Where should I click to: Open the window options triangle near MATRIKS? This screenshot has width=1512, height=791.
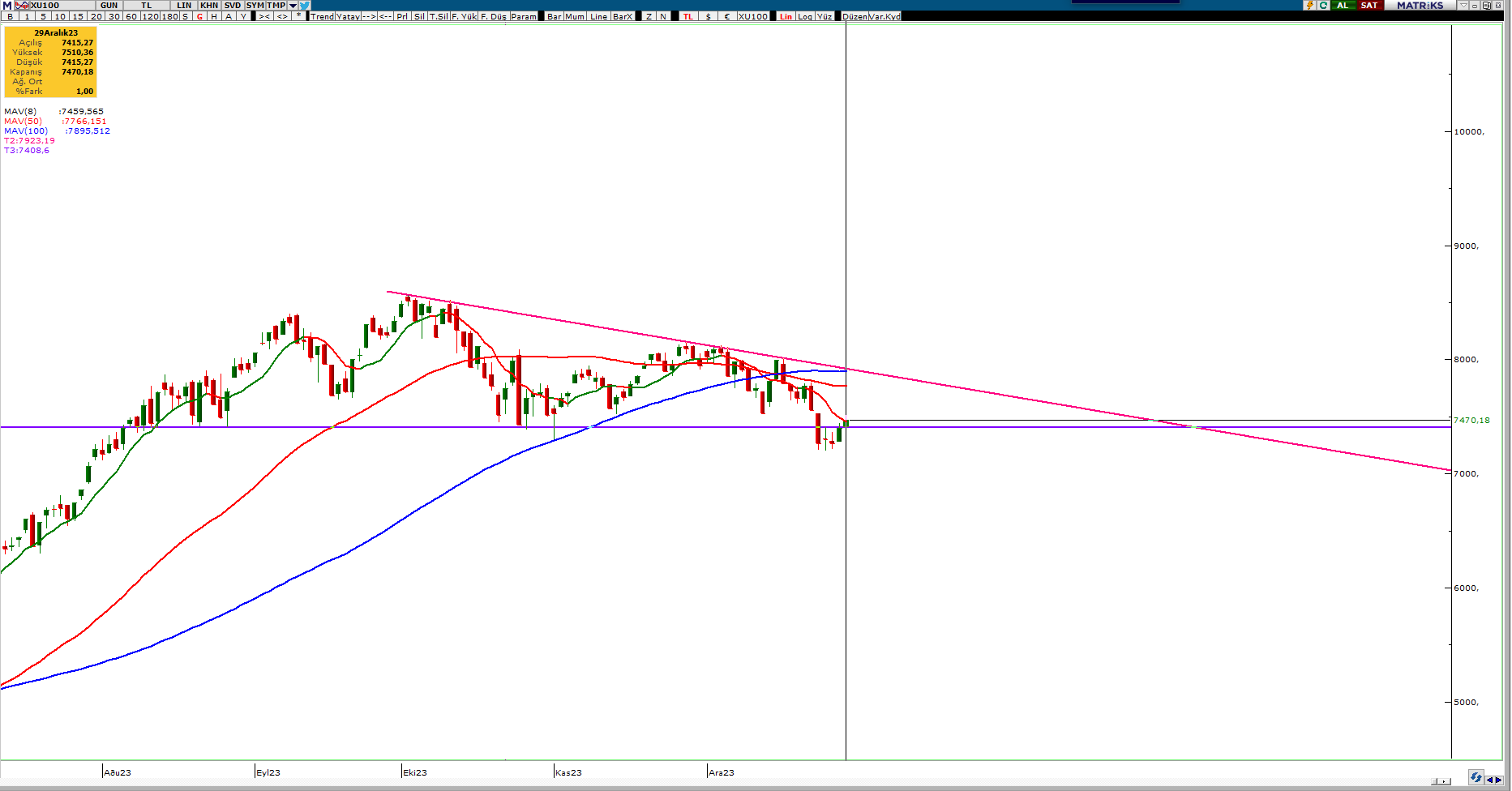(1463, 6)
